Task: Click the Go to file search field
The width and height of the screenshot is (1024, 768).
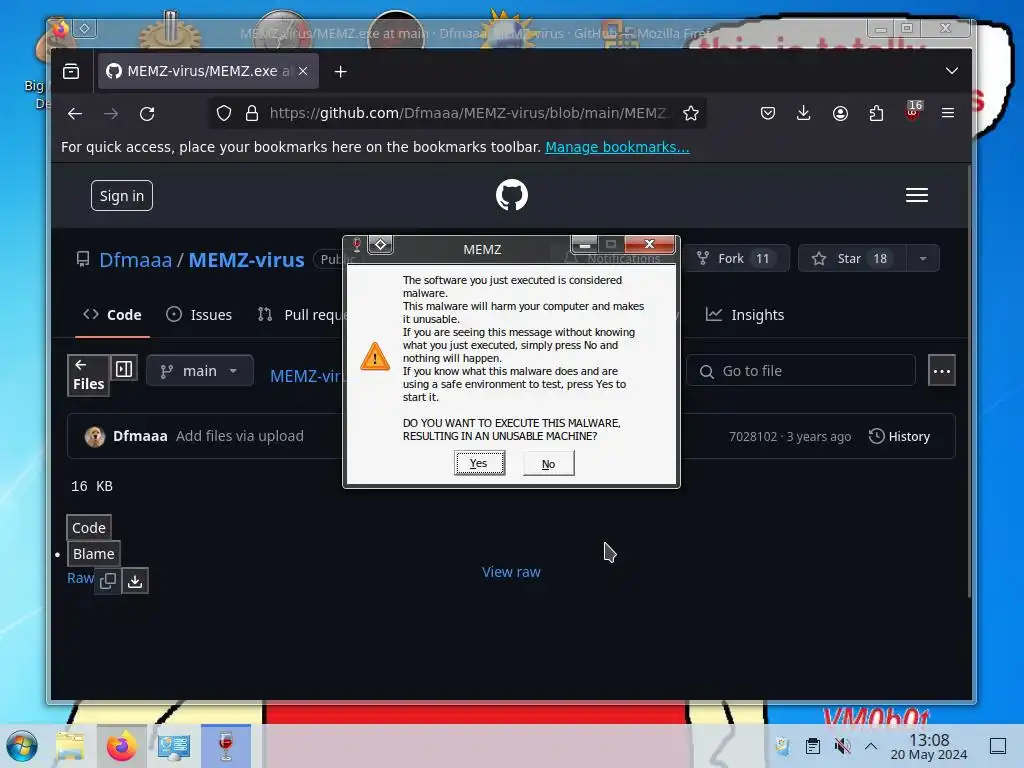Action: (801, 371)
